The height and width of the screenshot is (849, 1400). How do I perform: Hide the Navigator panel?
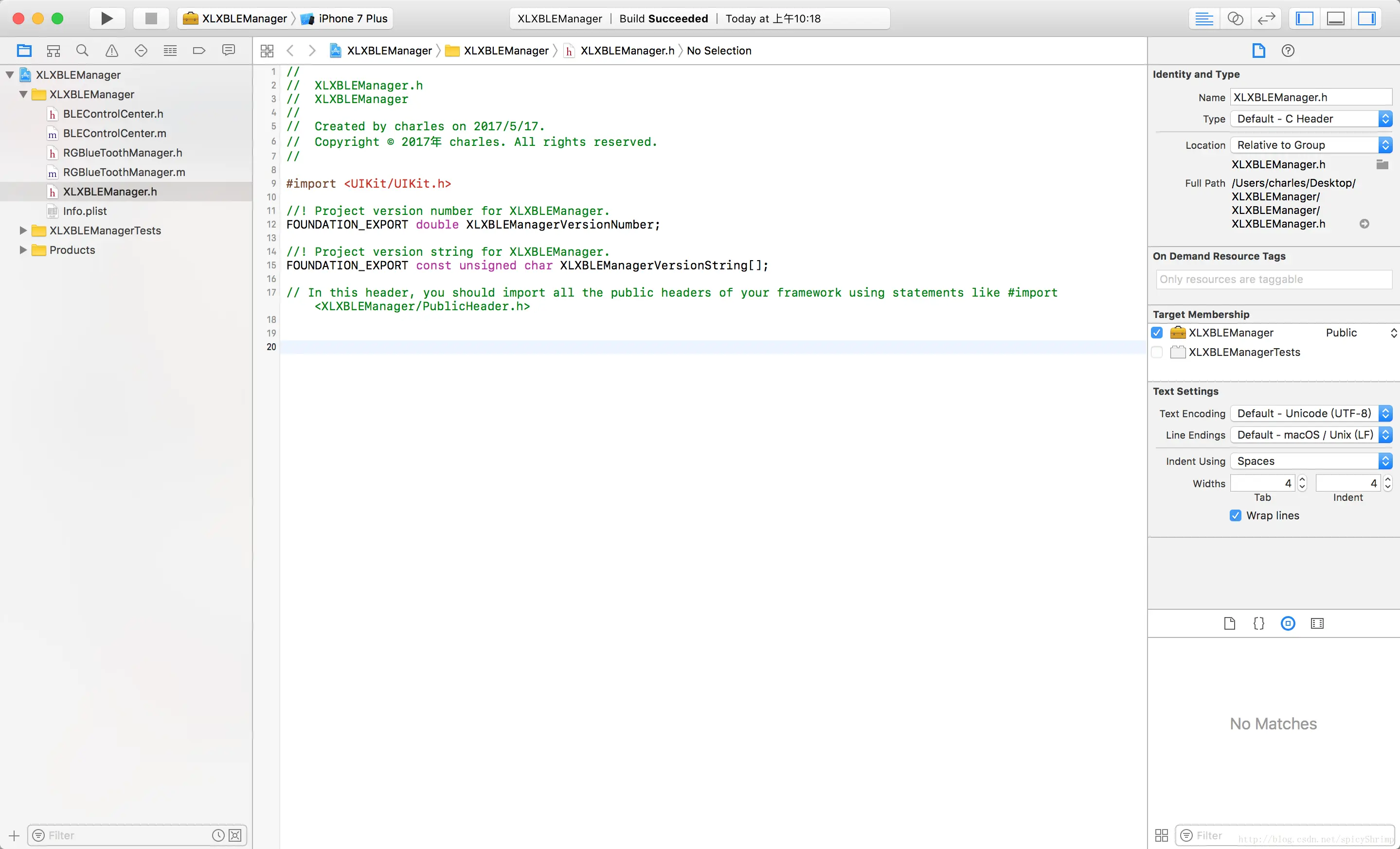(1305, 18)
